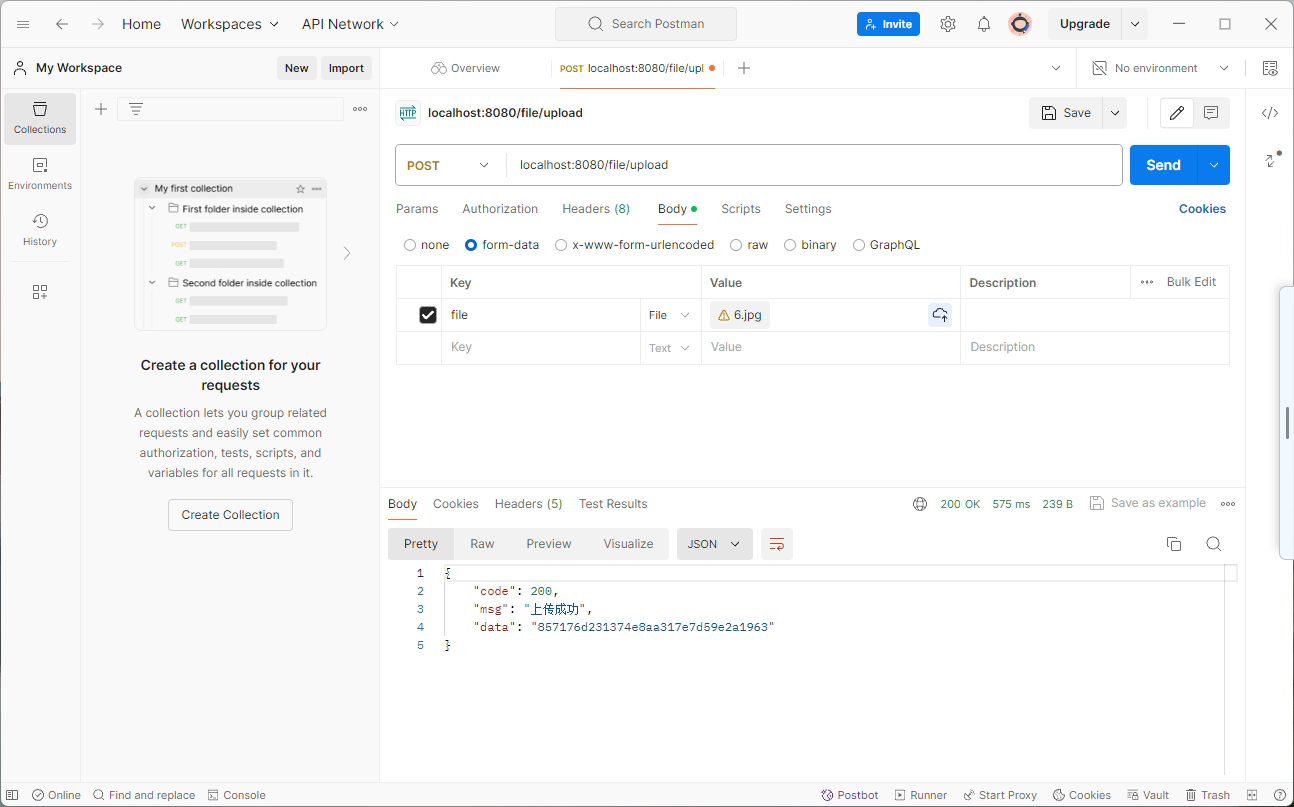Image resolution: width=1294 pixels, height=807 pixels.
Task: Click the upload cloud icon beside 6.jpg
Action: click(x=940, y=315)
